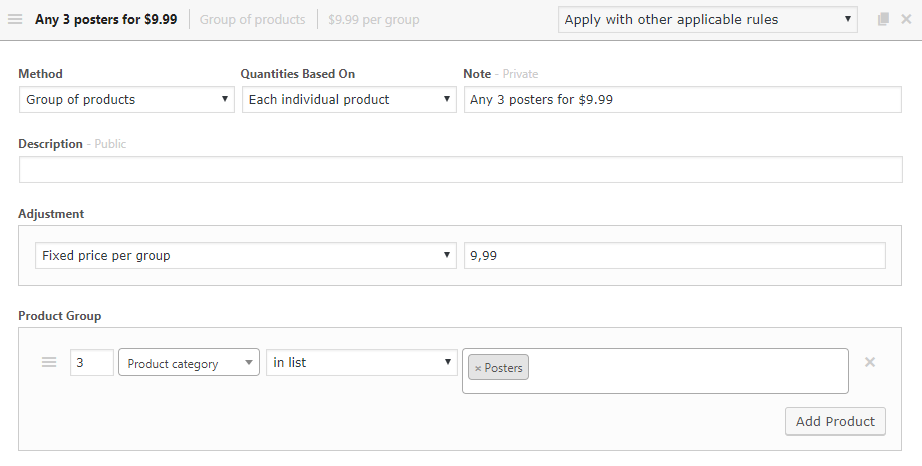The image size is (922, 466).
Task: Click the Posters tag label
Action: pyautogui.click(x=503, y=368)
